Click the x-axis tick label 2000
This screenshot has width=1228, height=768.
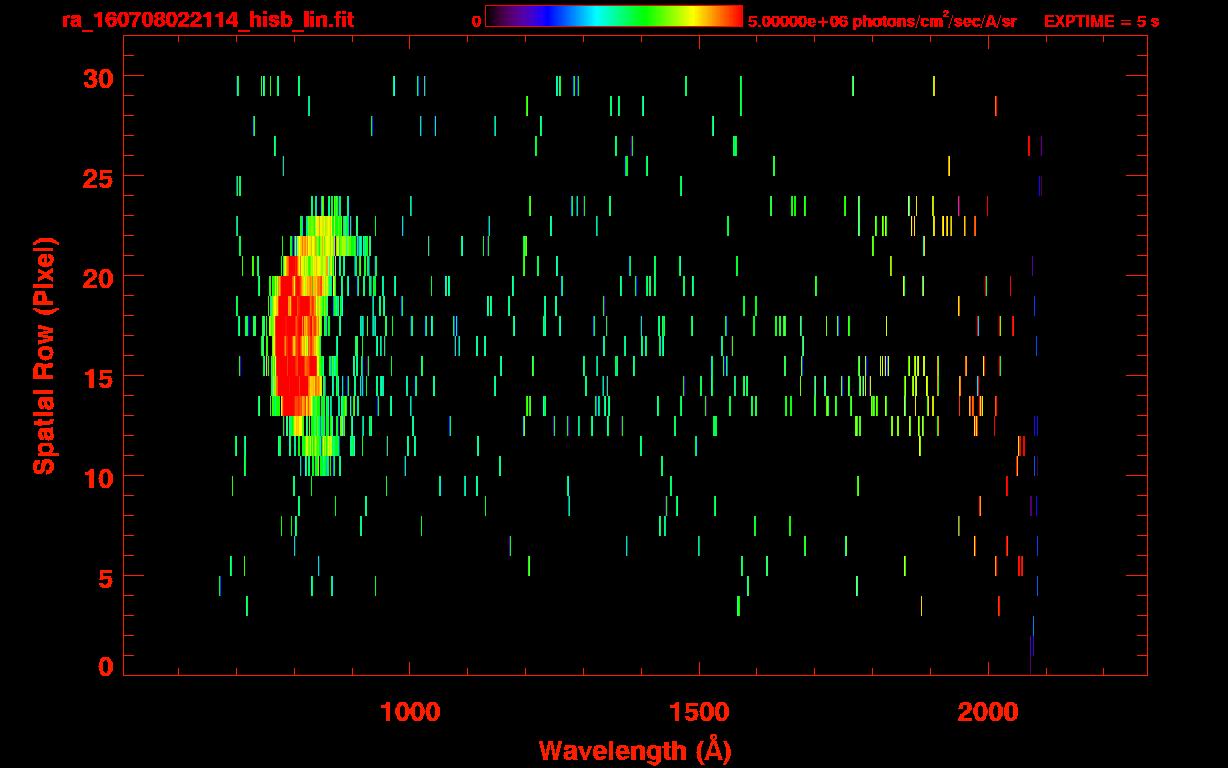[988, 712]
